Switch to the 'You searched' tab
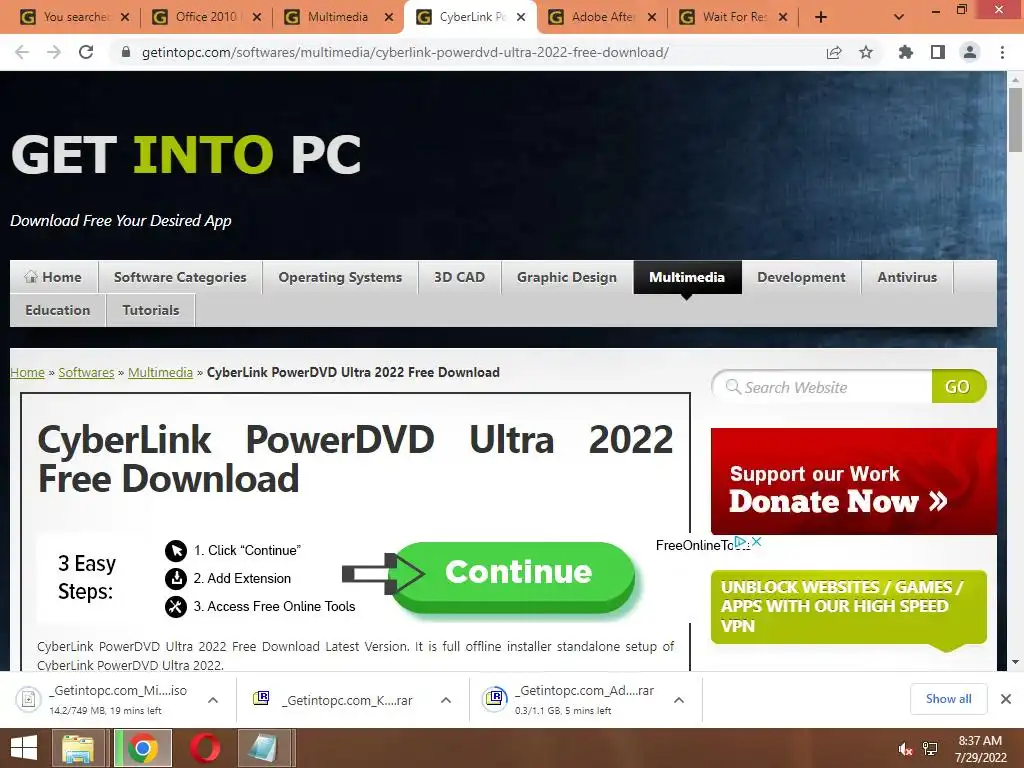Image resolution: width=1024 pixels, height=768 pixels. coord(74,18)
